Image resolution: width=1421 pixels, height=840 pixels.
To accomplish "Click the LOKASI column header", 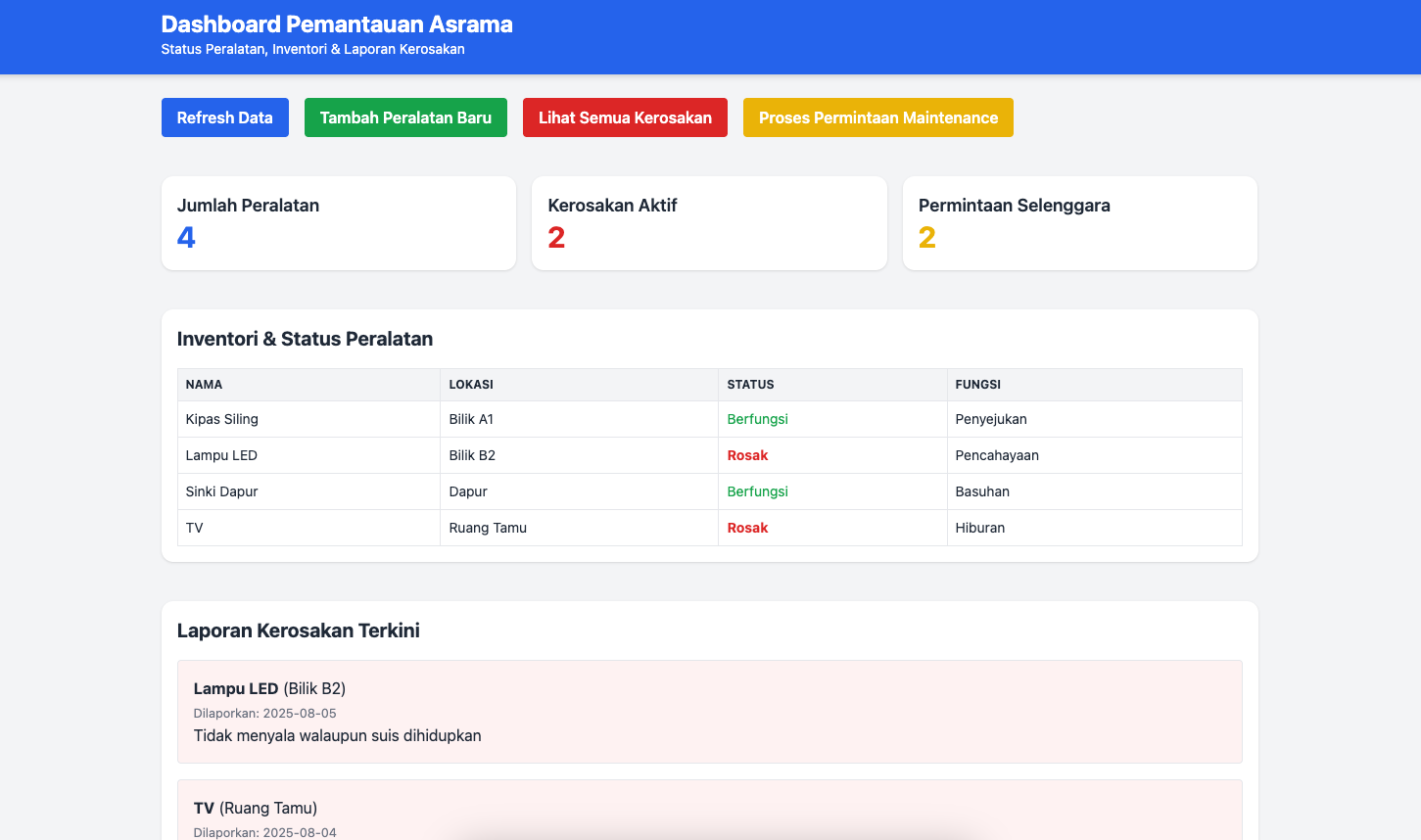I will 580,385.
